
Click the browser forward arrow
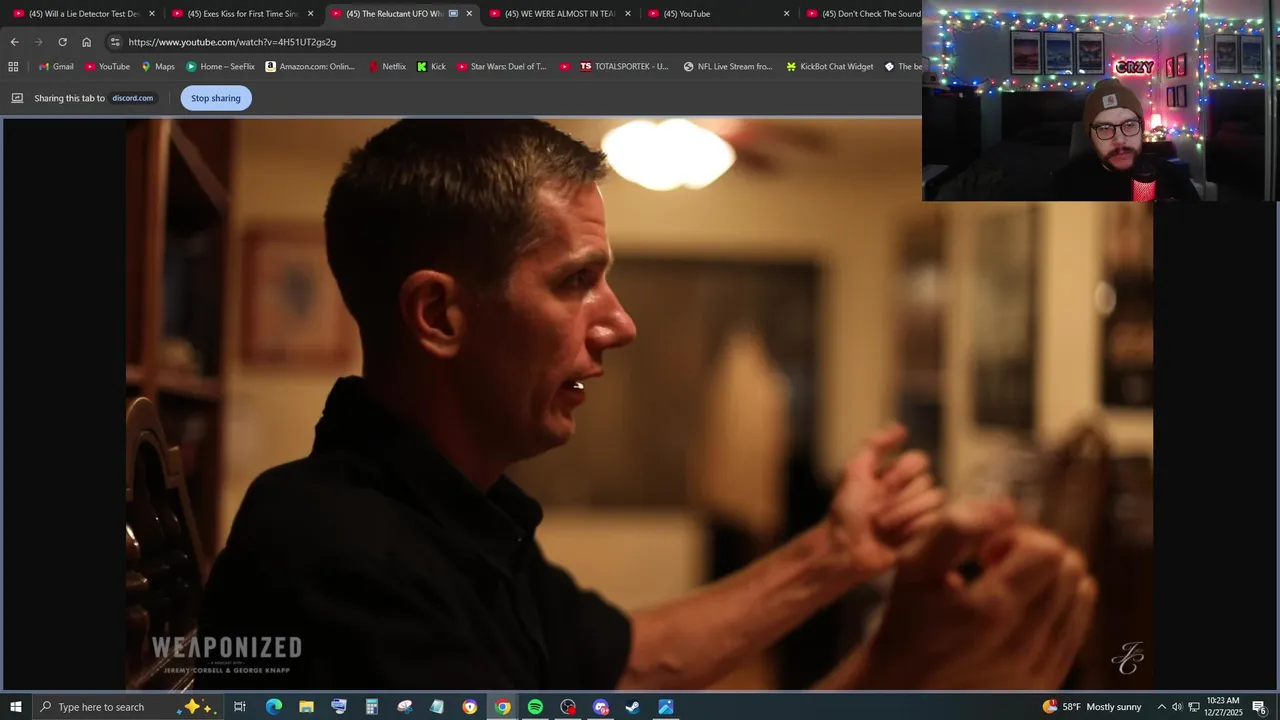click(x=38, y=42)
